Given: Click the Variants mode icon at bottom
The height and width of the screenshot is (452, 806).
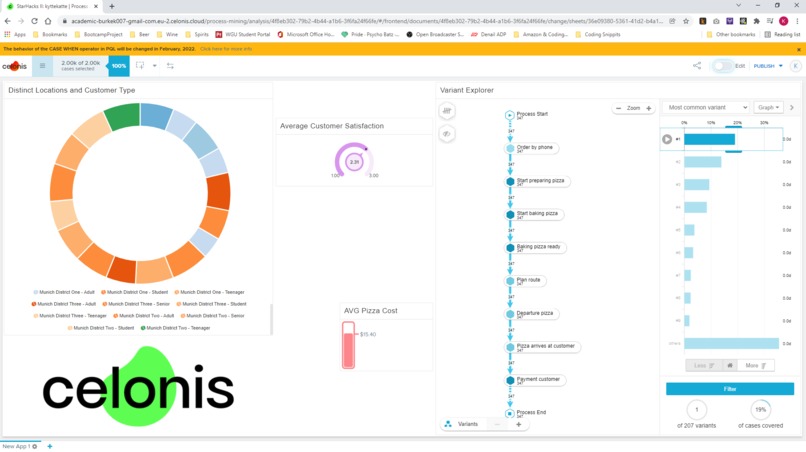Looking at the screenshot, I should [x=448, y=424].
